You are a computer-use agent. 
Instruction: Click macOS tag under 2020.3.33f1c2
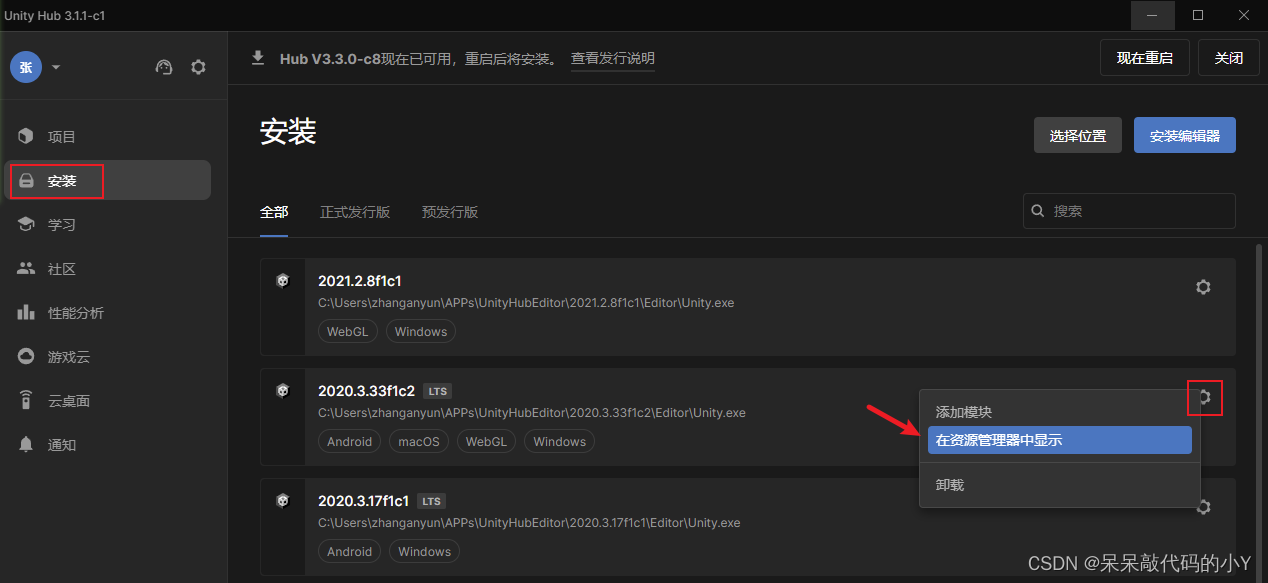[419, 442]
